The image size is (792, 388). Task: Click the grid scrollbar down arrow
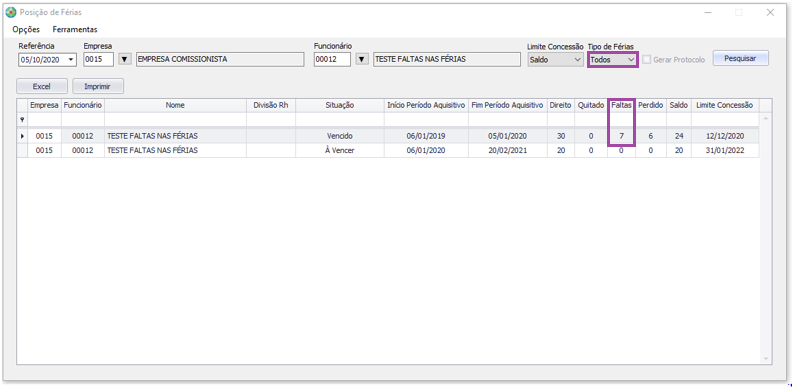[765, 358]
